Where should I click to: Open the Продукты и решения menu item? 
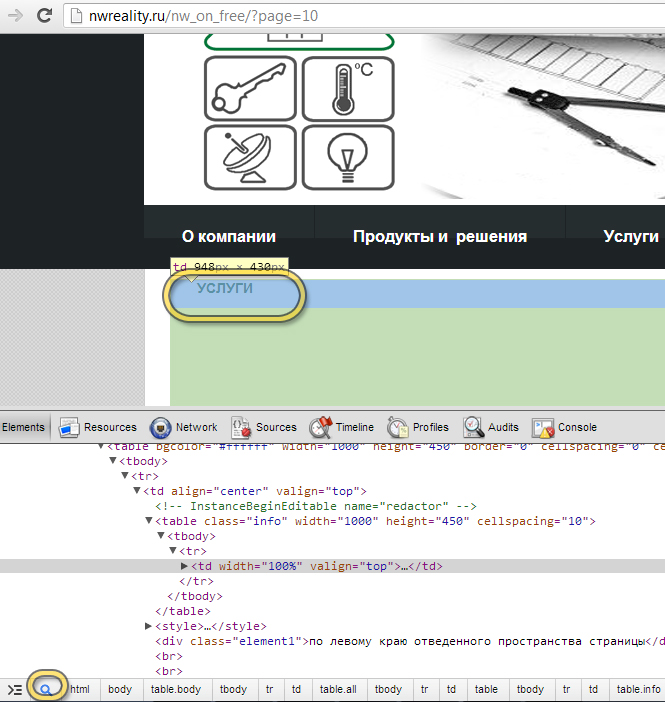click(440, 236)
